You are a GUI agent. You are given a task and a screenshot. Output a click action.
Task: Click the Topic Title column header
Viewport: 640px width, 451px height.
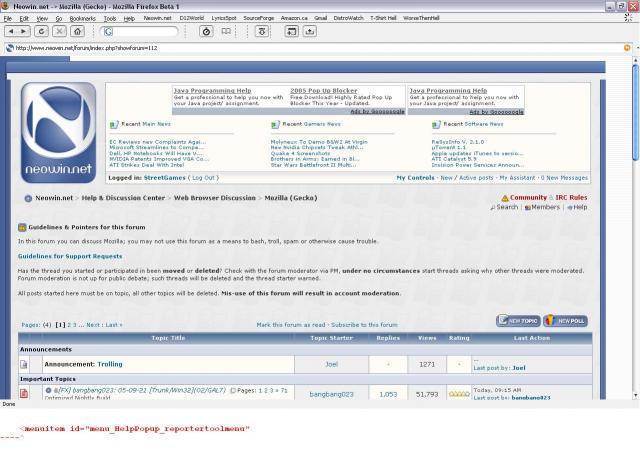click(x=168, y=338)
